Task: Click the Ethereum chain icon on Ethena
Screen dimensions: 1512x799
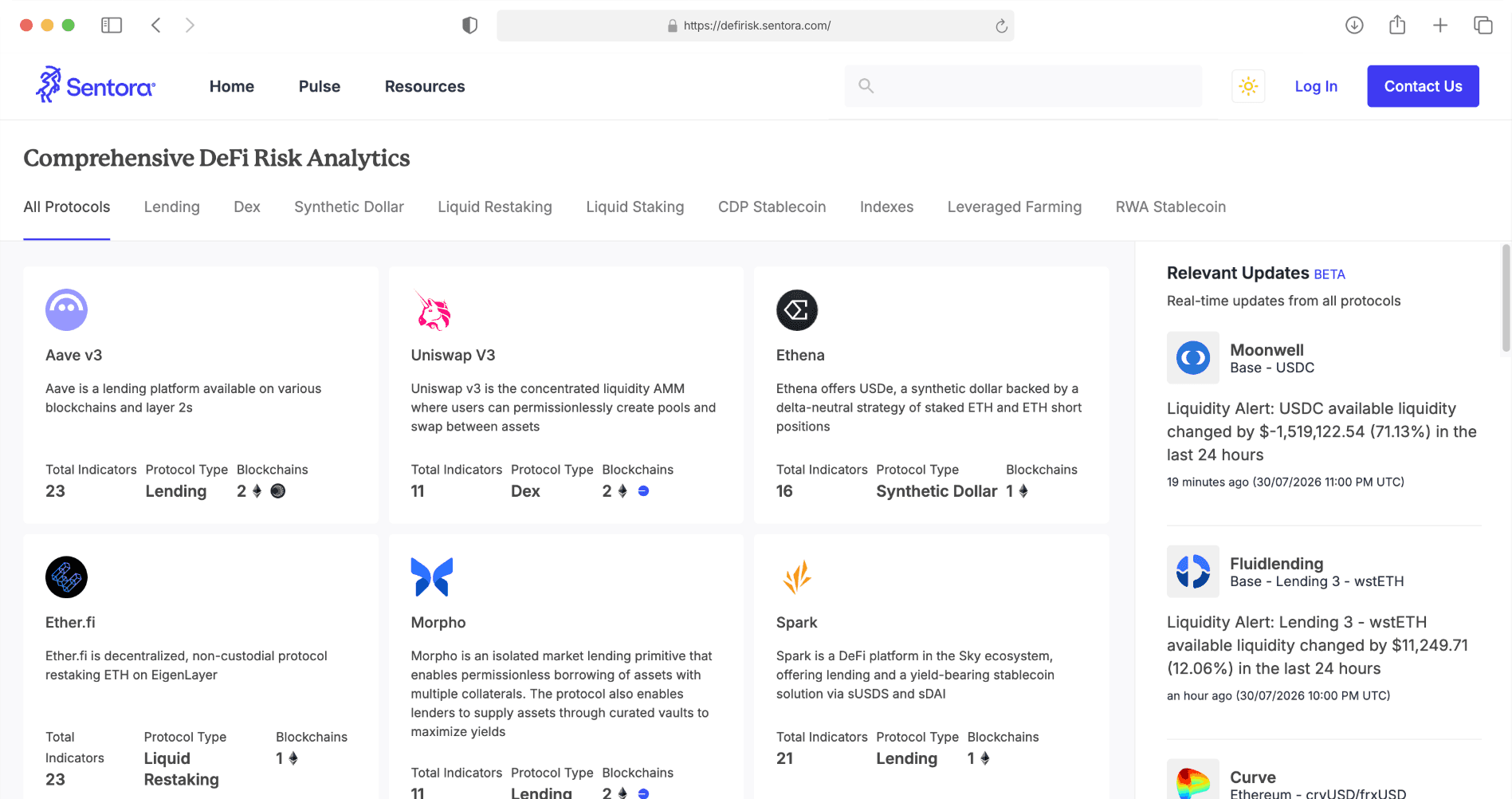Action: click(1023, 491)
